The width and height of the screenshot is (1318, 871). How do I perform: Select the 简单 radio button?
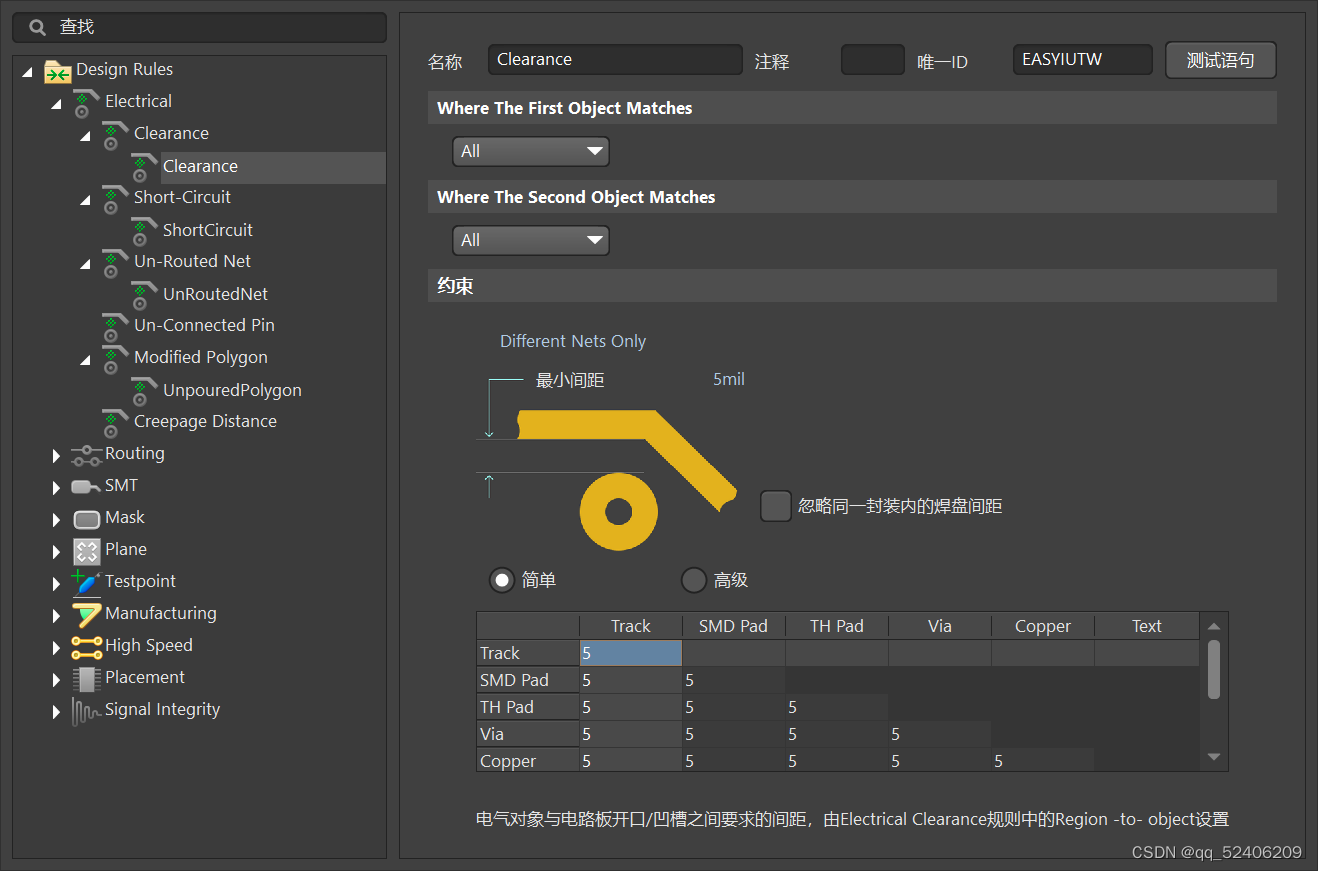(x=502, y=580)
